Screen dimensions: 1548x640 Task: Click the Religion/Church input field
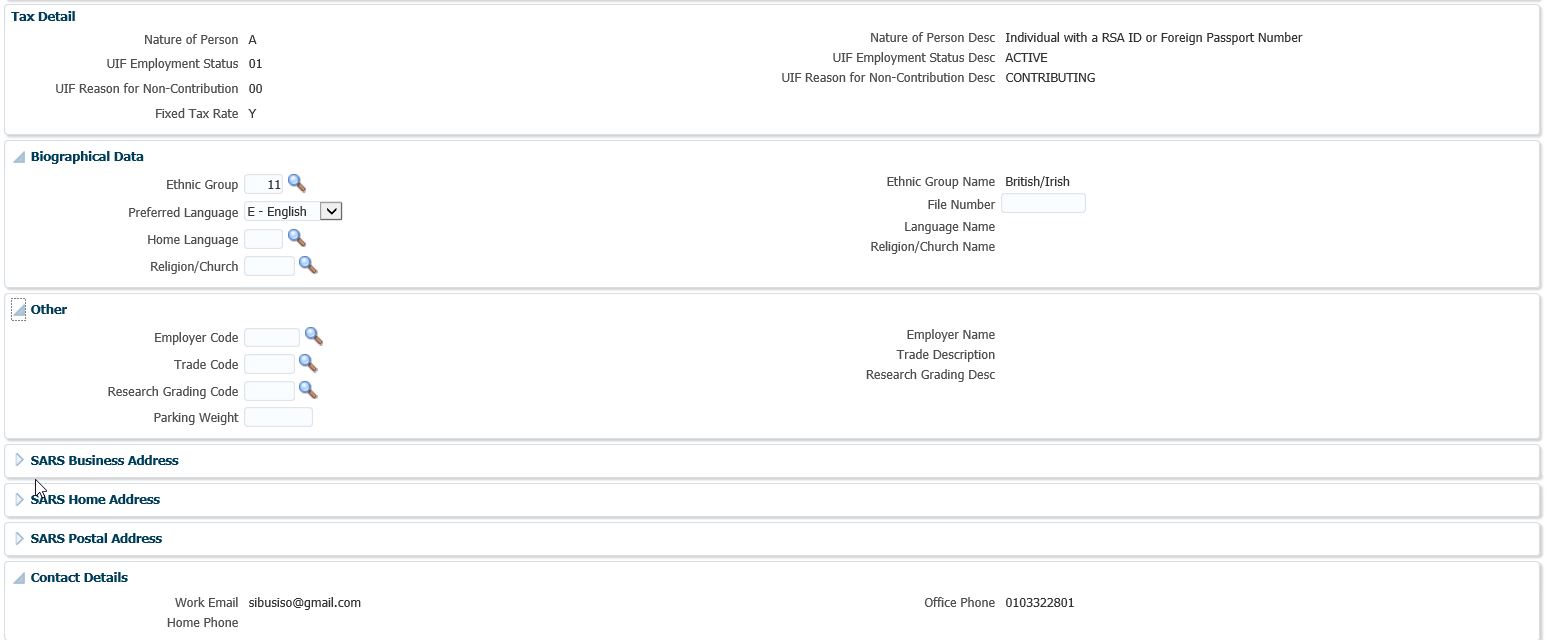point(269,266)
